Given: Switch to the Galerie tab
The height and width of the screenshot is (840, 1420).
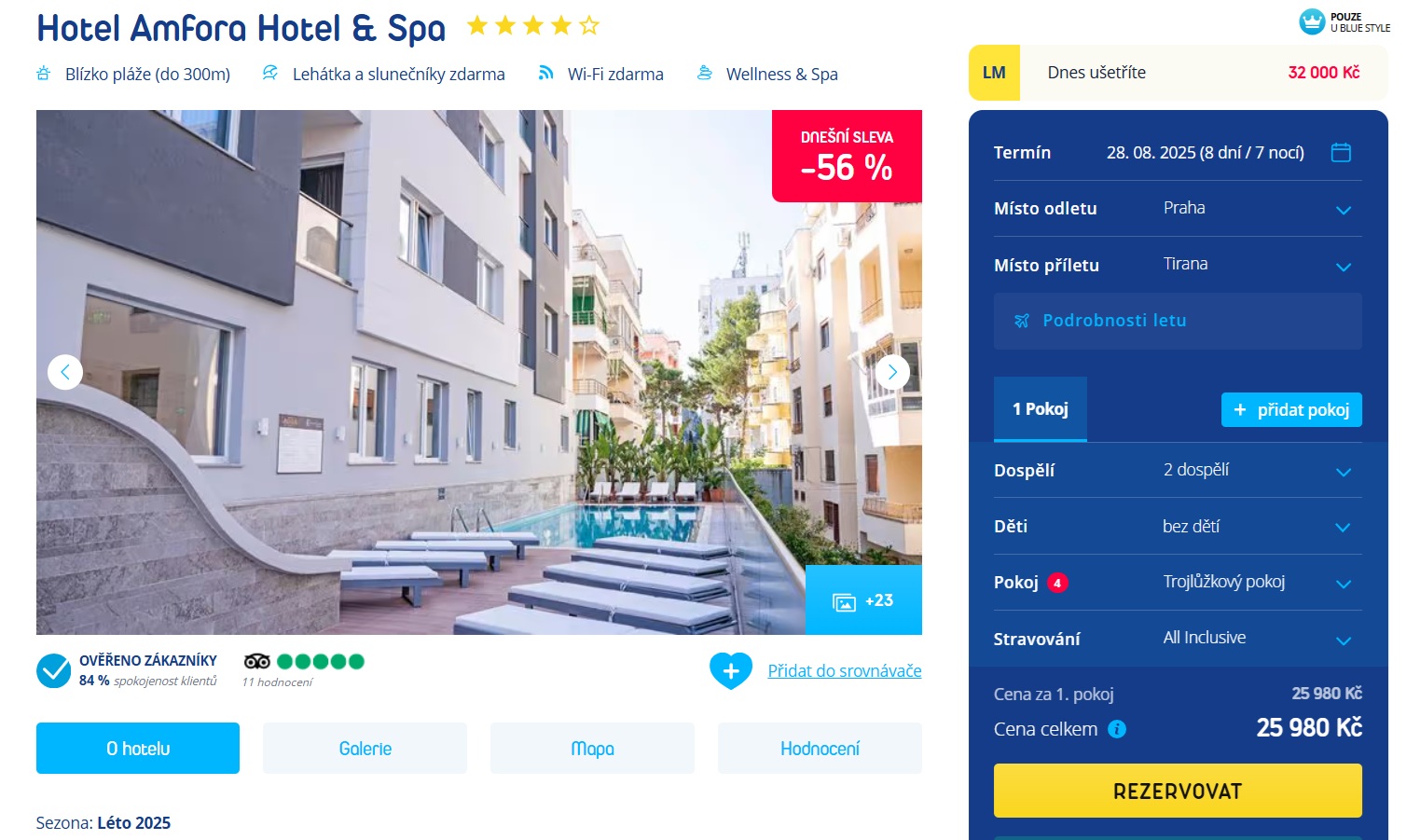Looking at the screenshot, I should (365, 748).
